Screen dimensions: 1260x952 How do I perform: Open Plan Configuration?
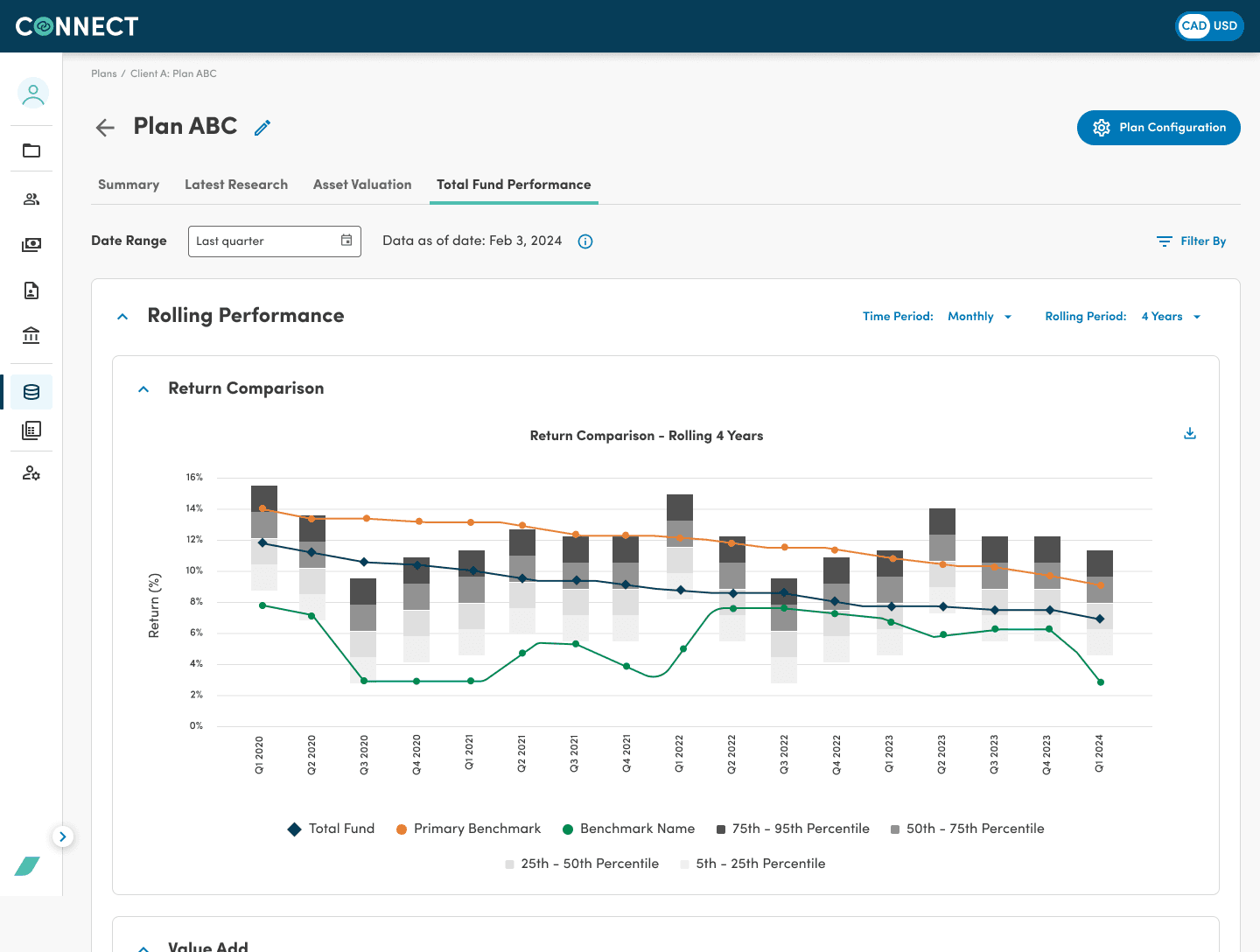pos(1158,128)
